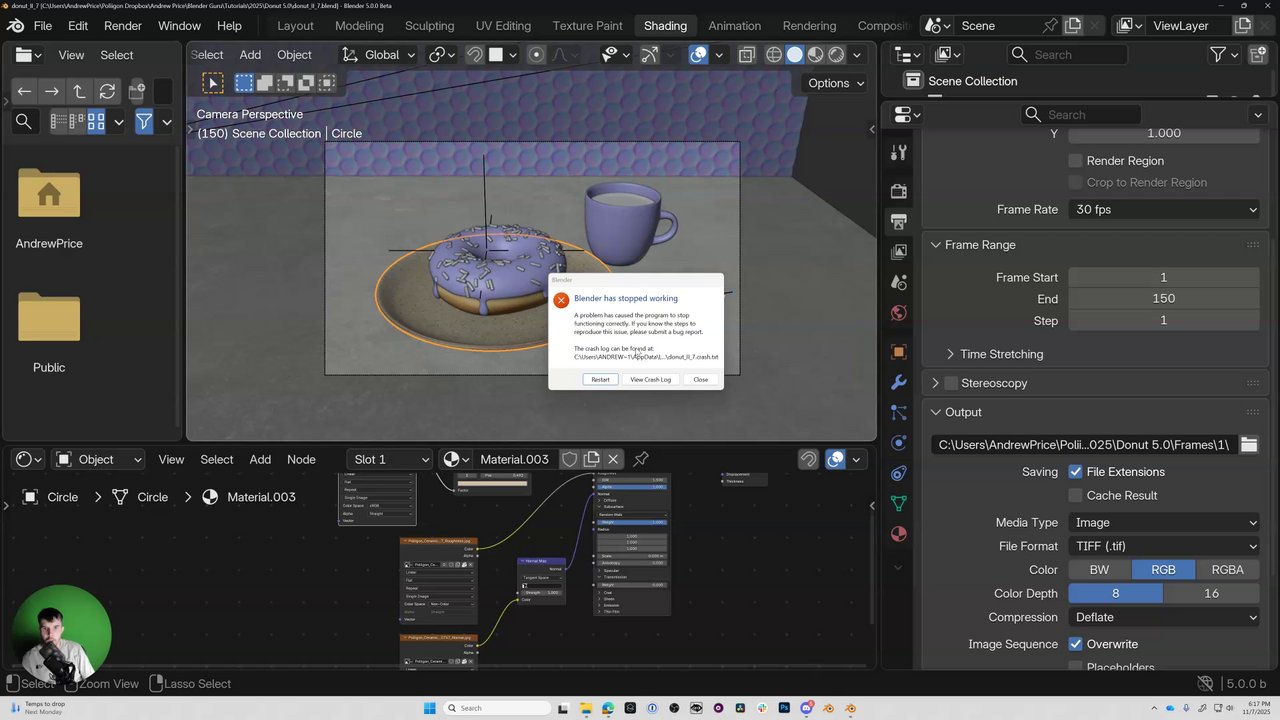Open the File Format TIFF dropdown
1280x720 pixels.
tap(1164, 546)
